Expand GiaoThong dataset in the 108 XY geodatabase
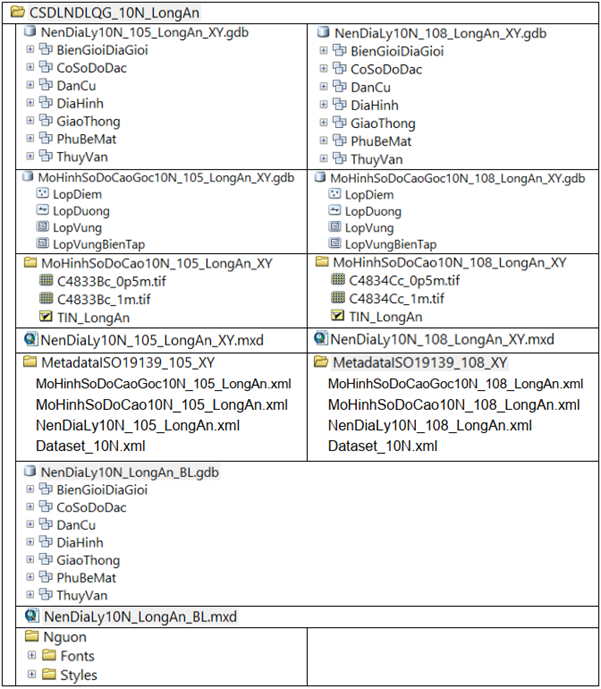The height and width of the screenshot is (689, 601). [x=323, y=123]
